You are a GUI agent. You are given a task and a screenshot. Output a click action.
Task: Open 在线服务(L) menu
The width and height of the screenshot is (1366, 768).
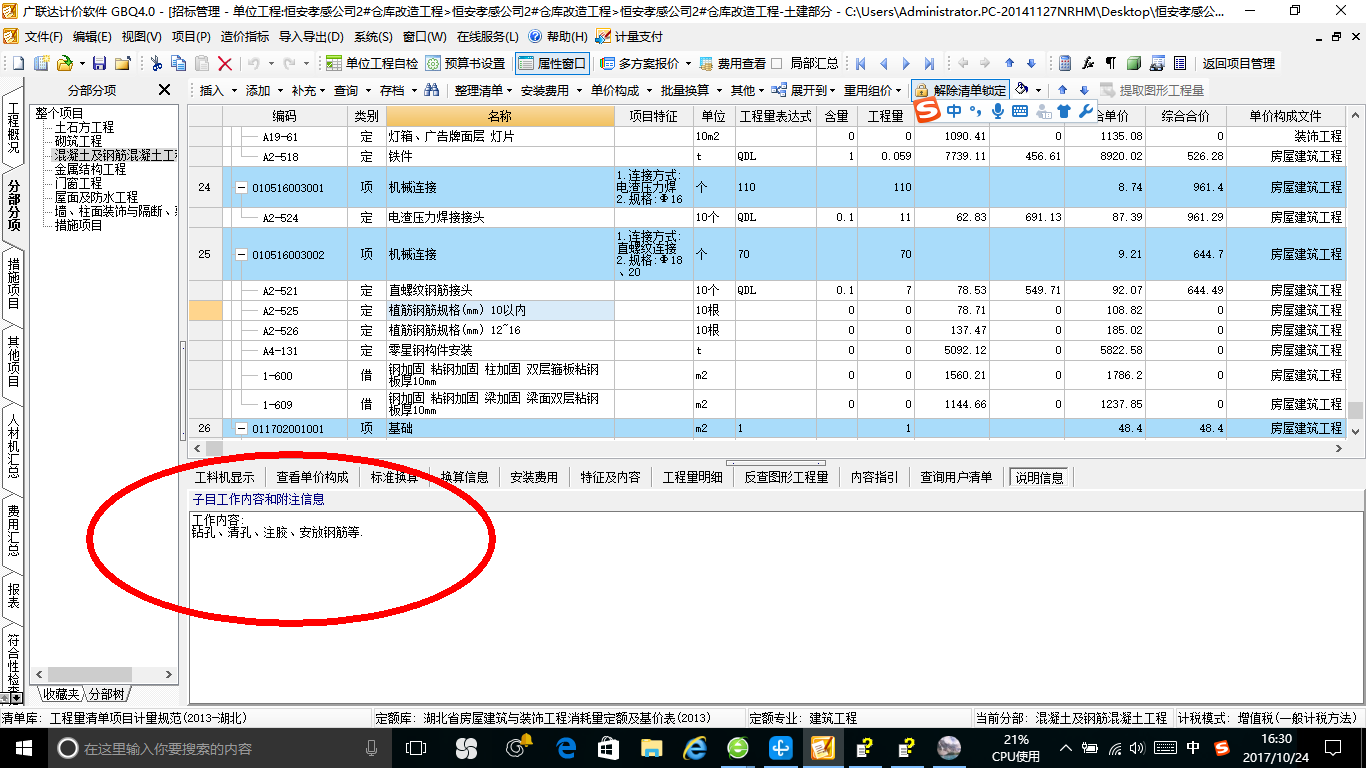(x=487, y=36)
